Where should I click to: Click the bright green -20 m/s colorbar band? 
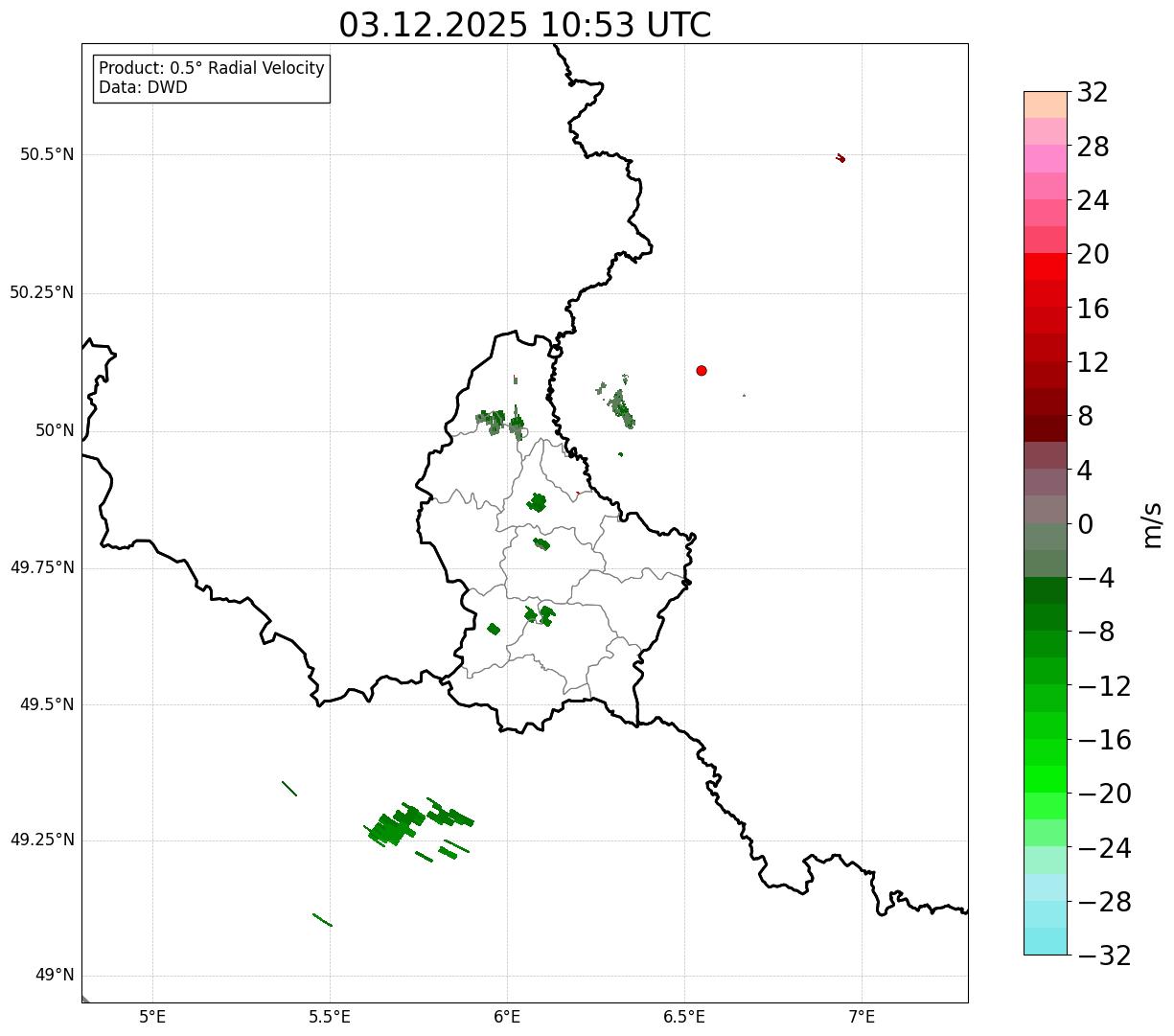pos(1045,779)
